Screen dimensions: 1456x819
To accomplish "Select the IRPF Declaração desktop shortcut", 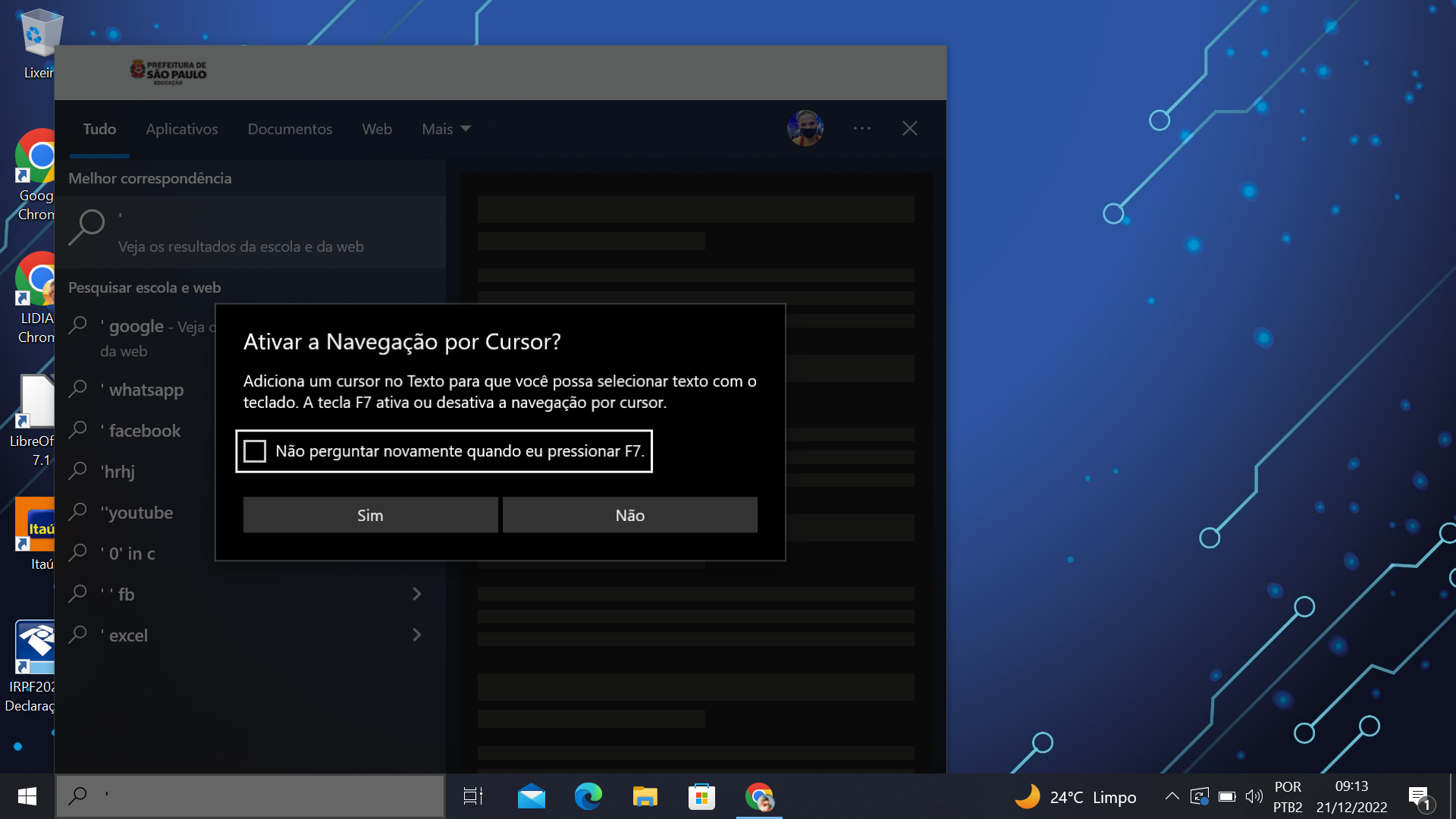I will click(x=32, y=667).
